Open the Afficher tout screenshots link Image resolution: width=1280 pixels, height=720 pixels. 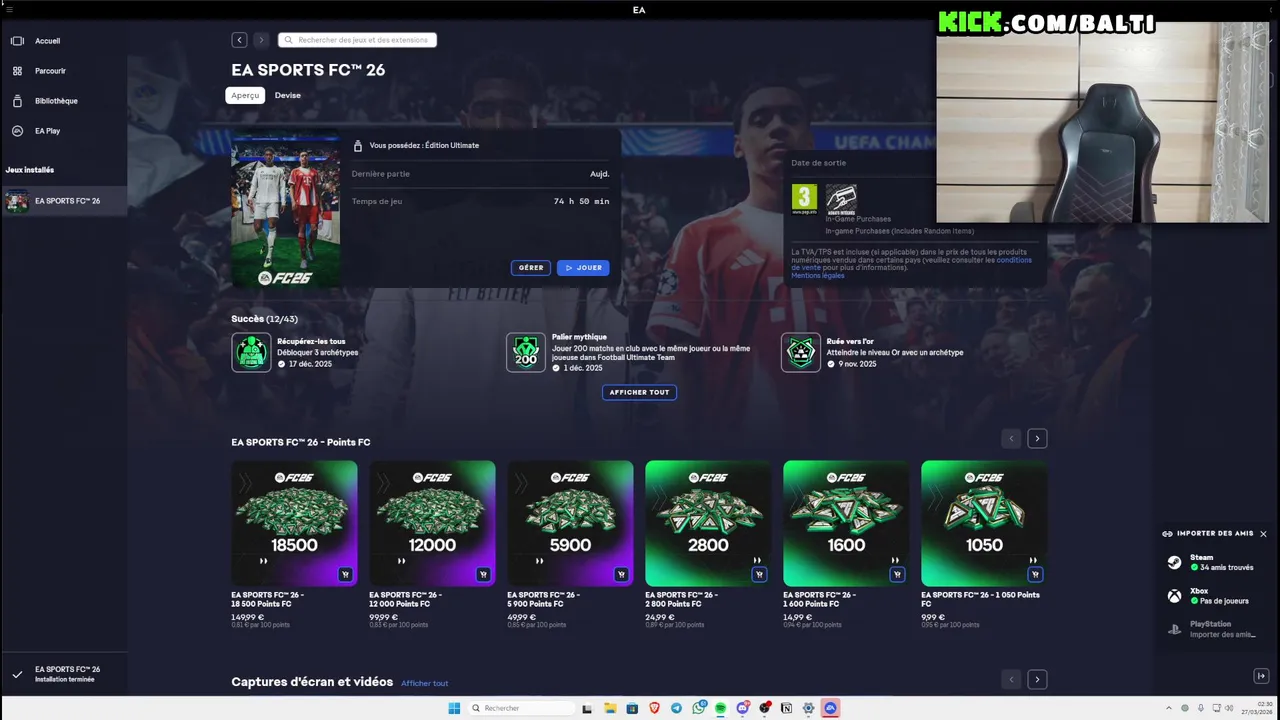point(424,683)
